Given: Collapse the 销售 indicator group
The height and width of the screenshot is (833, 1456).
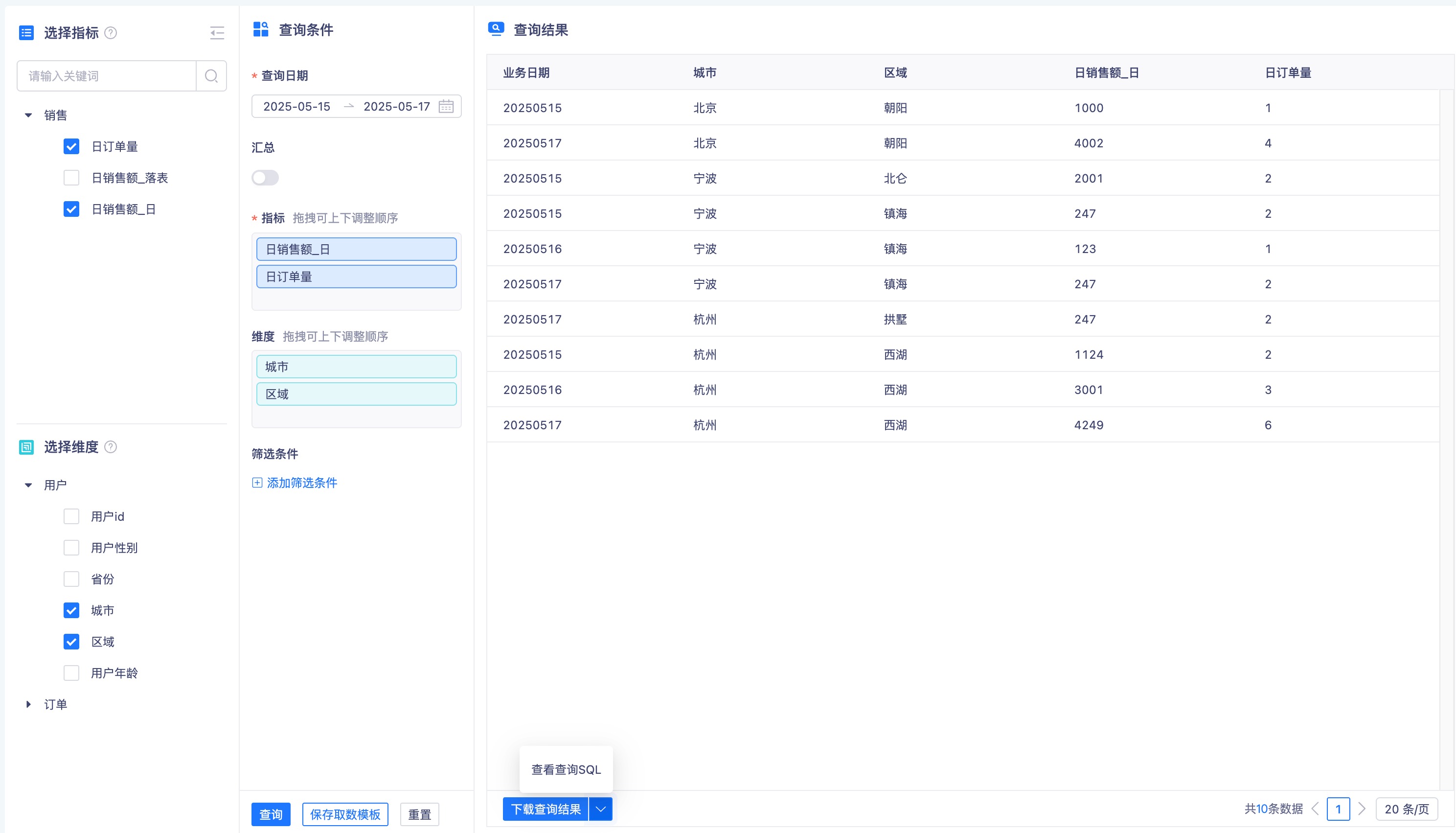Looking at the screenshot, I should point(28,115).
